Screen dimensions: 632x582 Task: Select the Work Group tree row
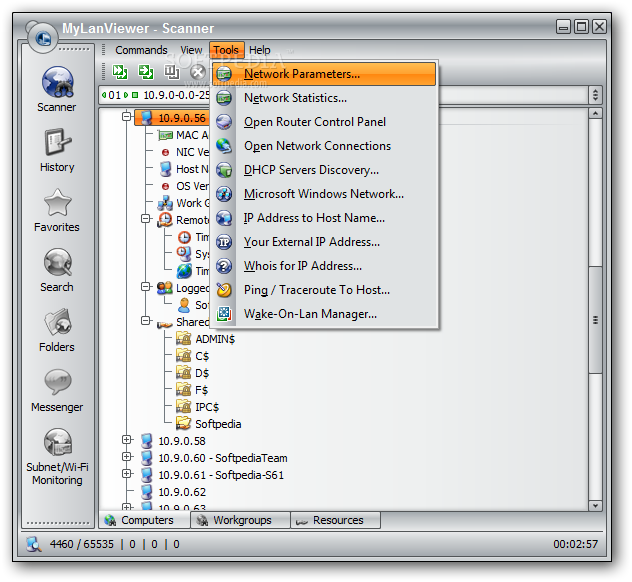tap(183, 203)
